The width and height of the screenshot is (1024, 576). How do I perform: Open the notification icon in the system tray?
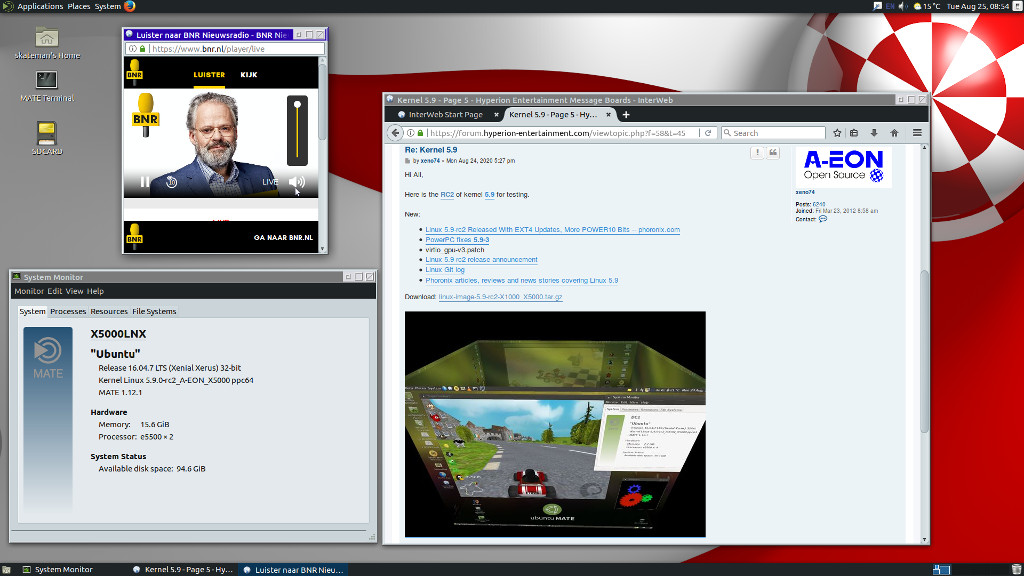pyautogui.click(x=877, y=6)
